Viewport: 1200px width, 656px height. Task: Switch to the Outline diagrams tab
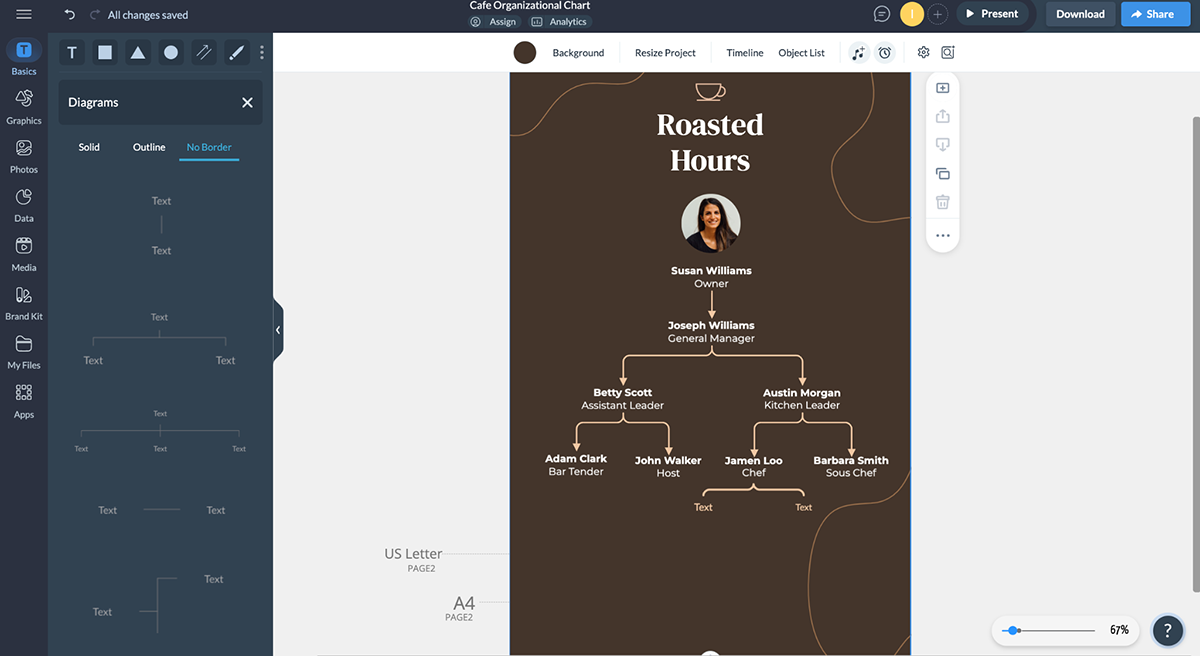click(149, 147)
